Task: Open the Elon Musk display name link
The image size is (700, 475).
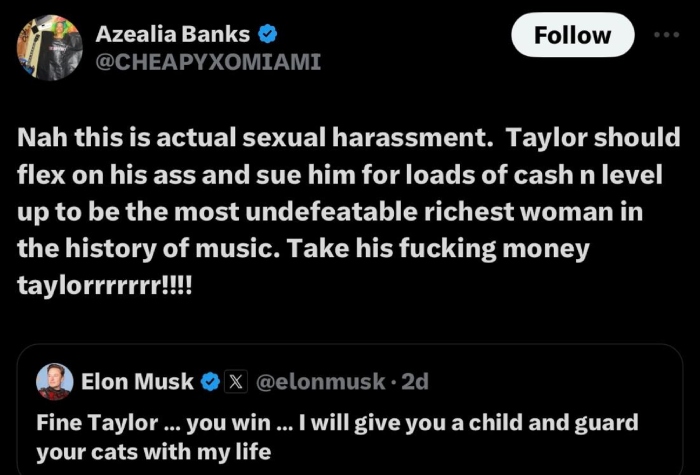Action: click(138, 381)
